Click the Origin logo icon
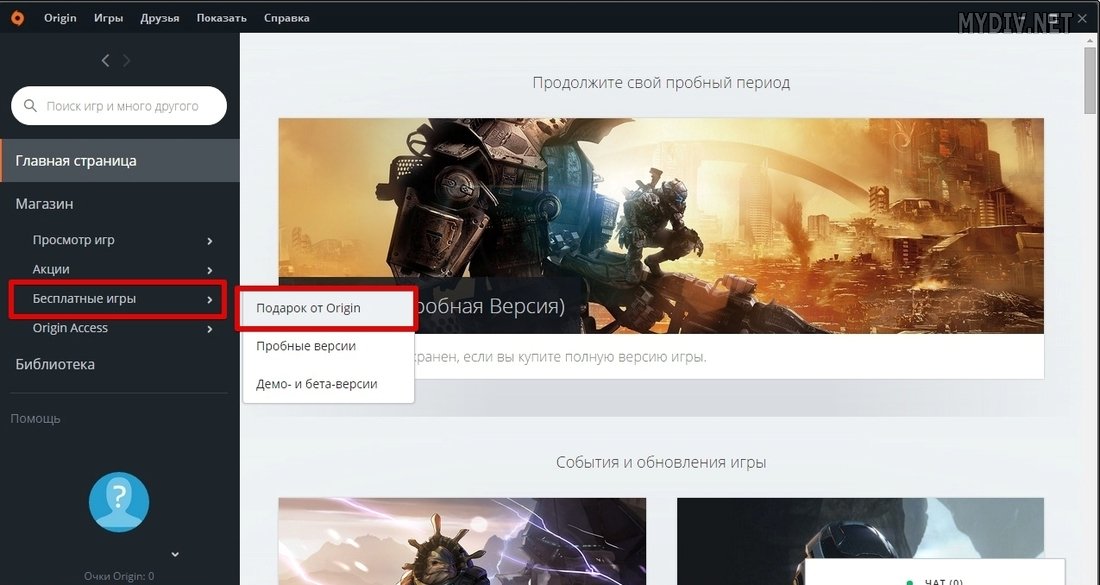The height and width of the screenshot is (585, 1100). click(18, 18)
